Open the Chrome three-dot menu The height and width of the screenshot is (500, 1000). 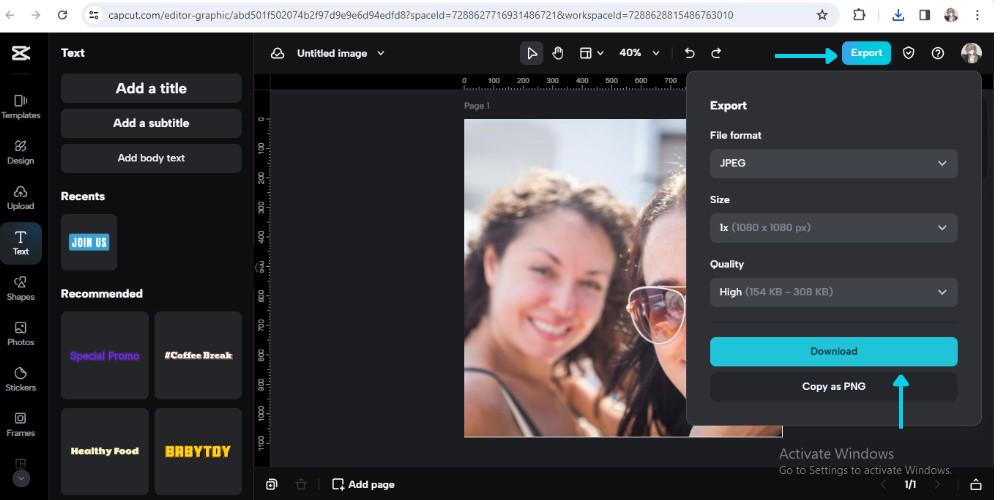click(978, 15)
